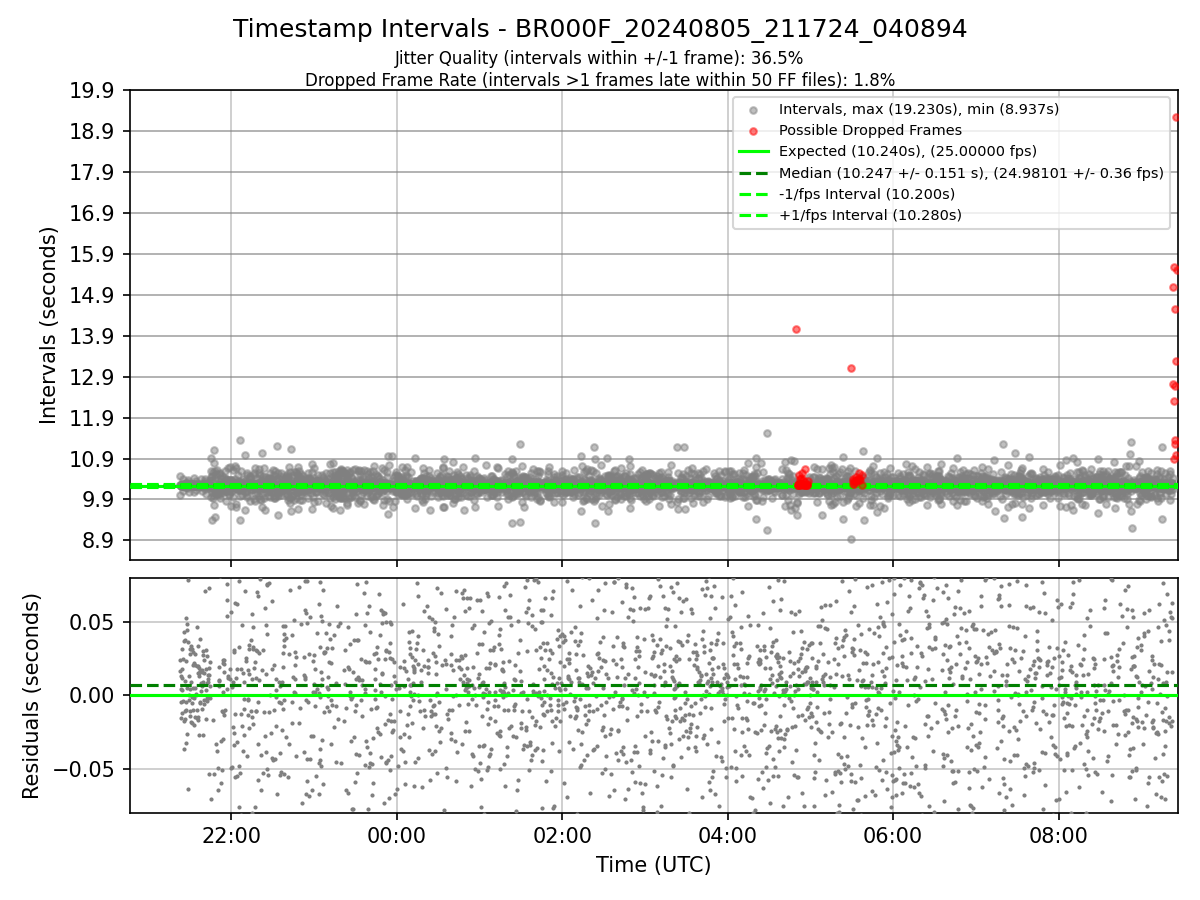
Task: Select the Jitter Quality 36.5% subtitle
Action: [599, 58]
